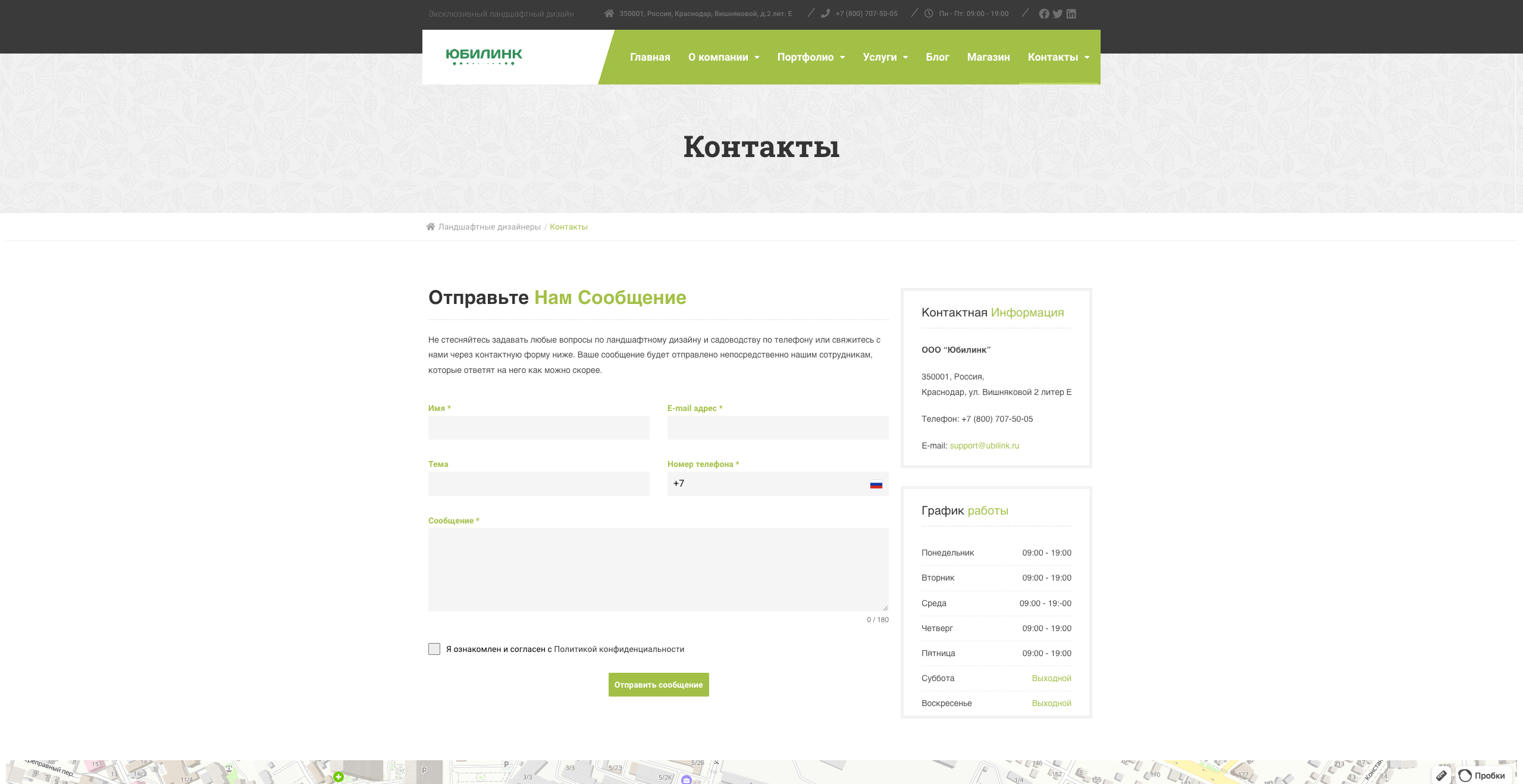Go to the Блог menu item
This screenshot has height=784, width=1523.
937,57
